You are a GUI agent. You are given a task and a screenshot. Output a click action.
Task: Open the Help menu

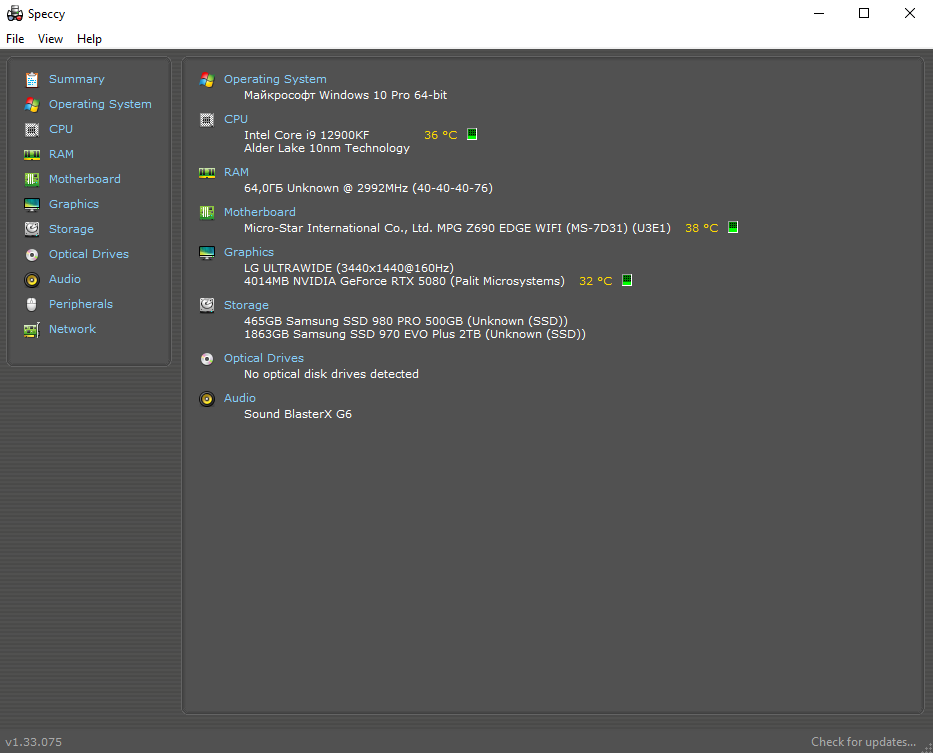click(x=89, y=39)
